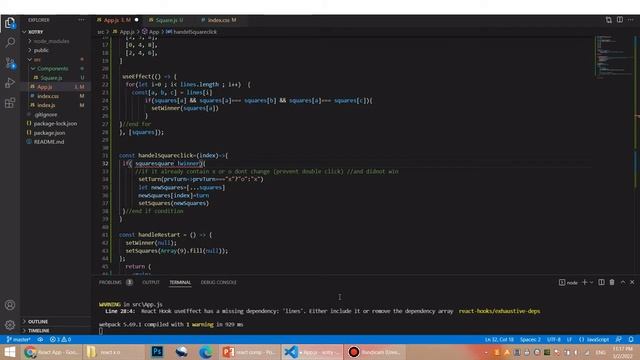Open the Output panel tab
640x360 pixels.
point(151,282)
